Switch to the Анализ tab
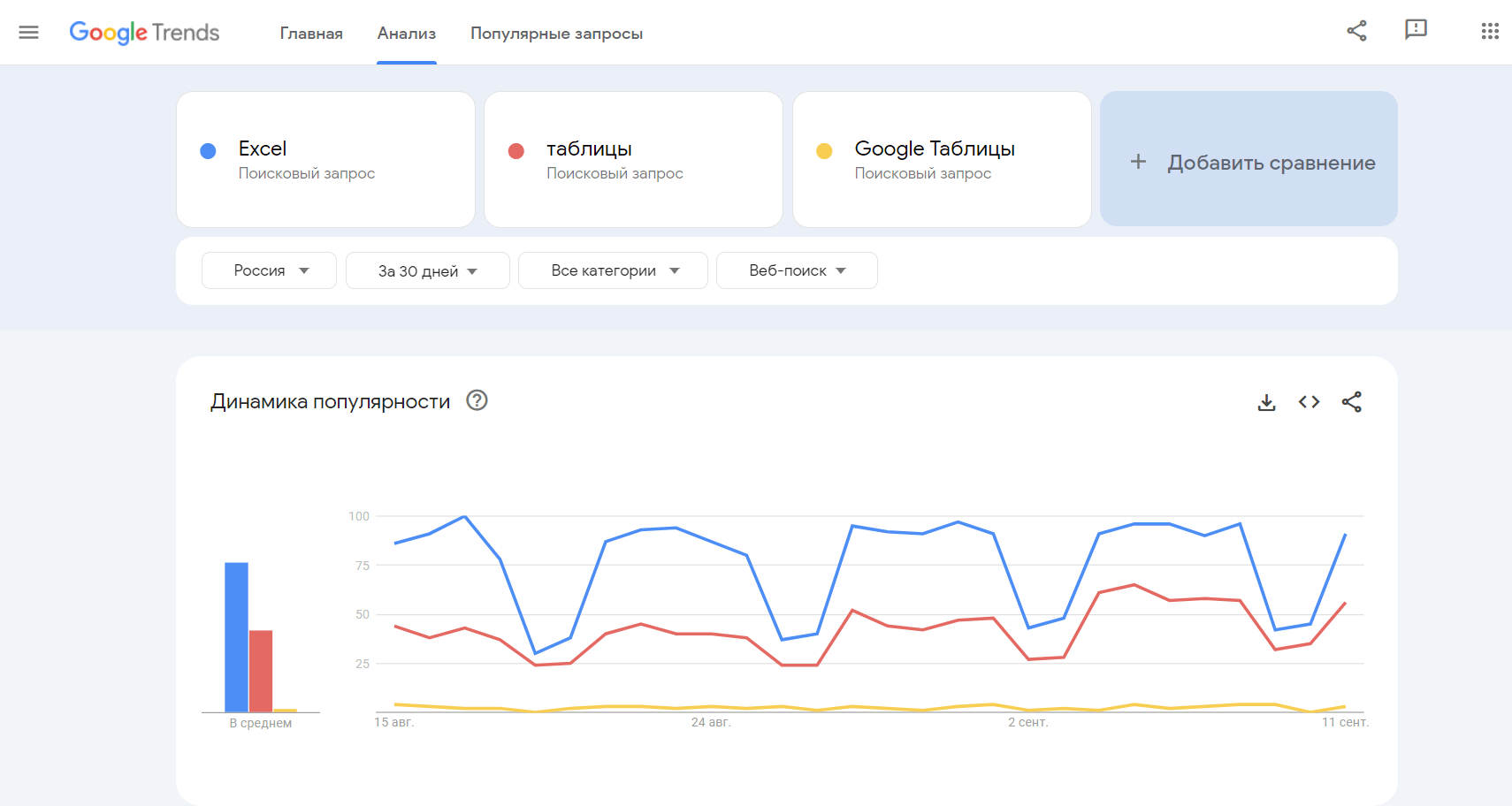Image resolution: width=1512 pixels, height=806 pixels. pyautogui.click(x=407, y=34)
